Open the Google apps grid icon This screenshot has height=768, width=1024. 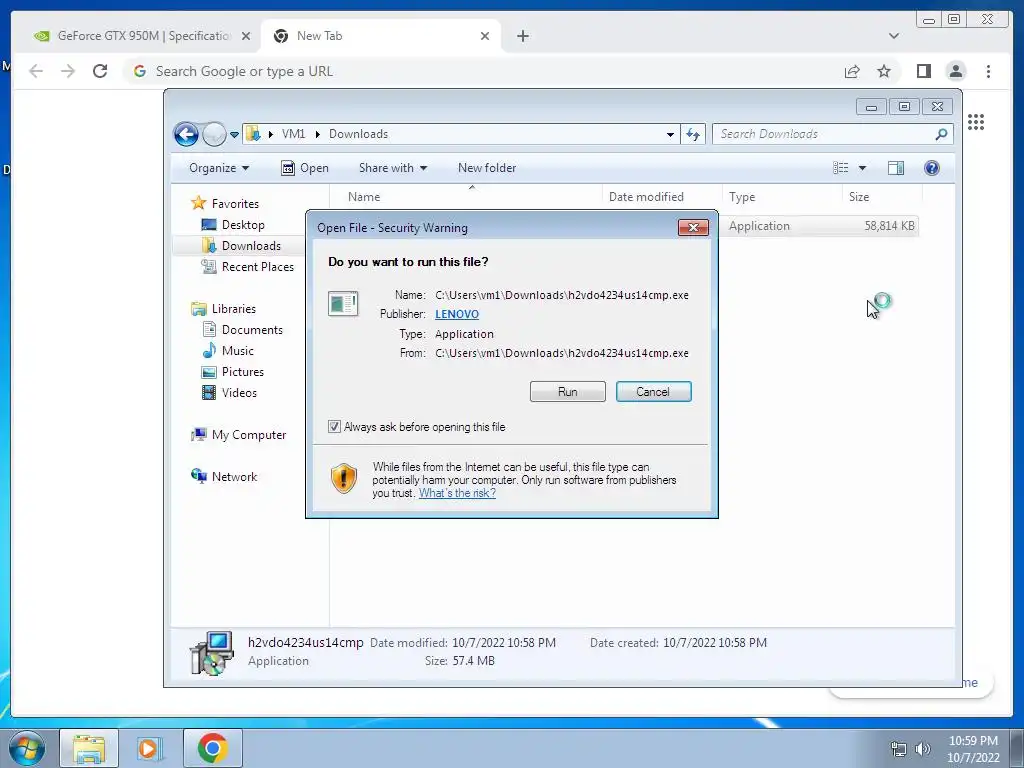(976, 122)
